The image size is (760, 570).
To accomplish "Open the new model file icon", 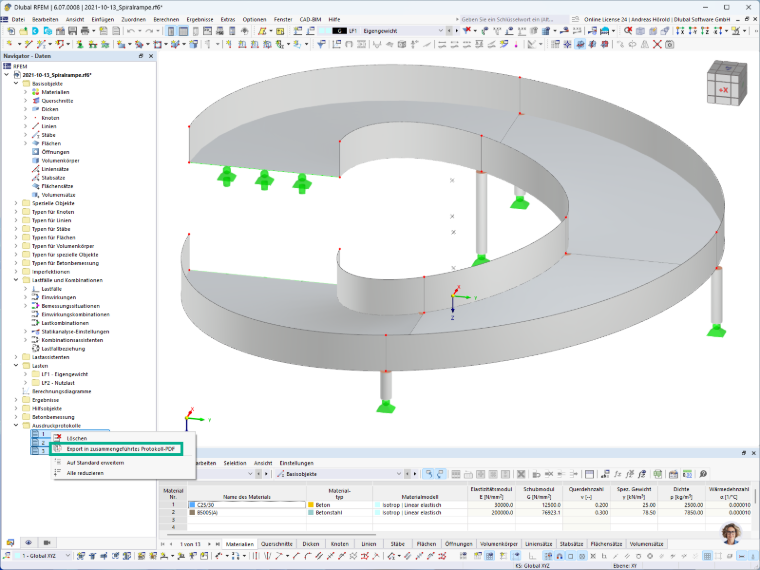I will tap(11, 31).
